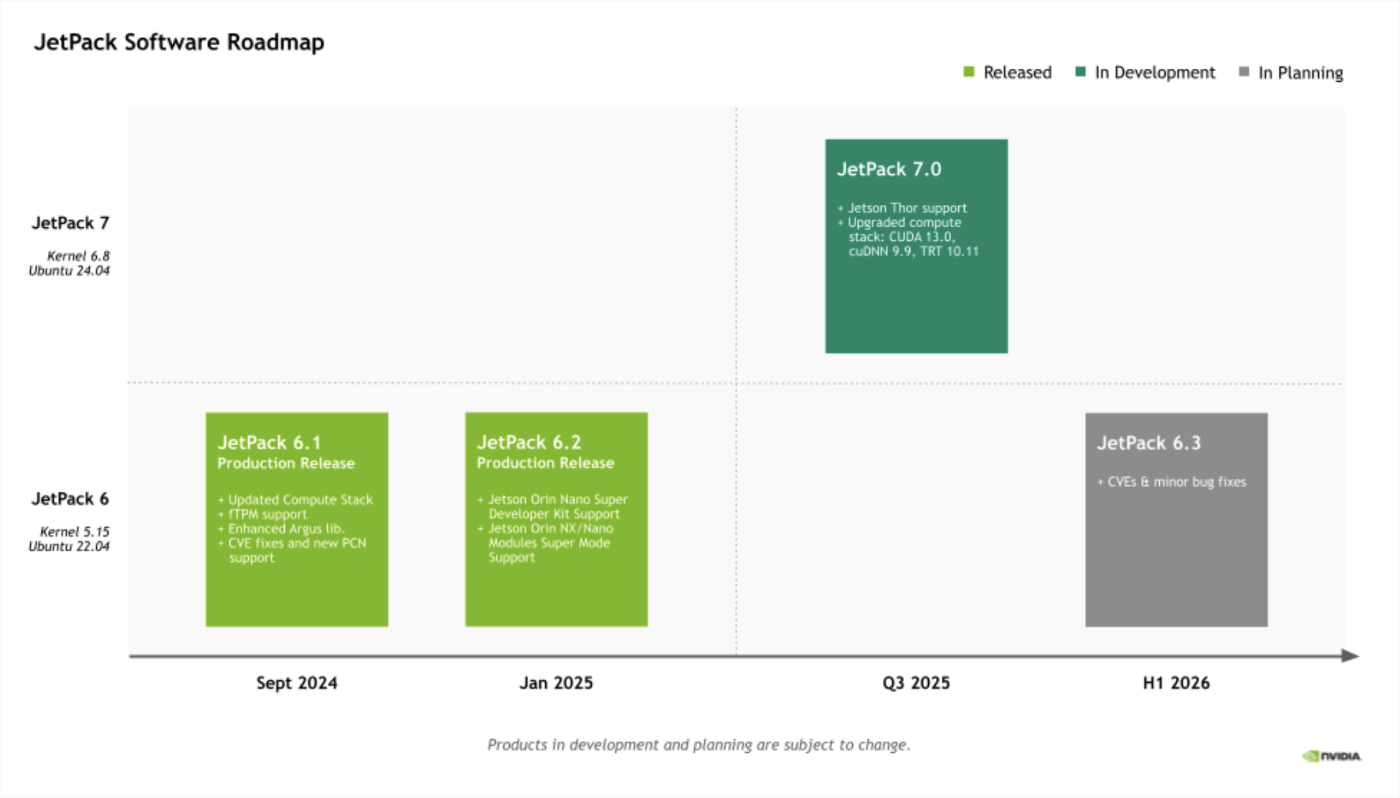Click Production Release under JetPack 6.2
This screenshot has height=798, width=1400.
[x=545, y=463]
